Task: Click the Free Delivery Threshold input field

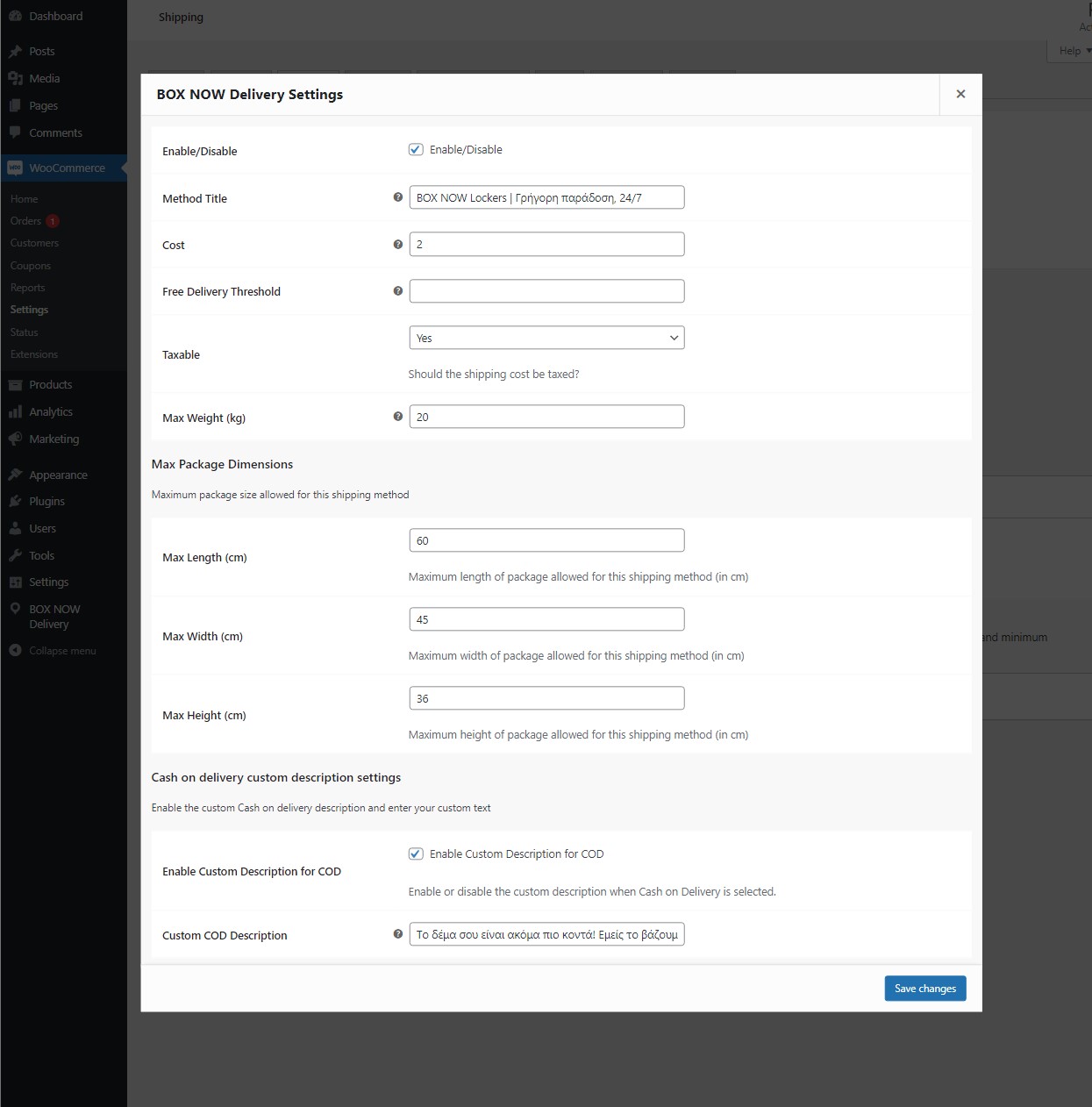Action: pos(546,291)
